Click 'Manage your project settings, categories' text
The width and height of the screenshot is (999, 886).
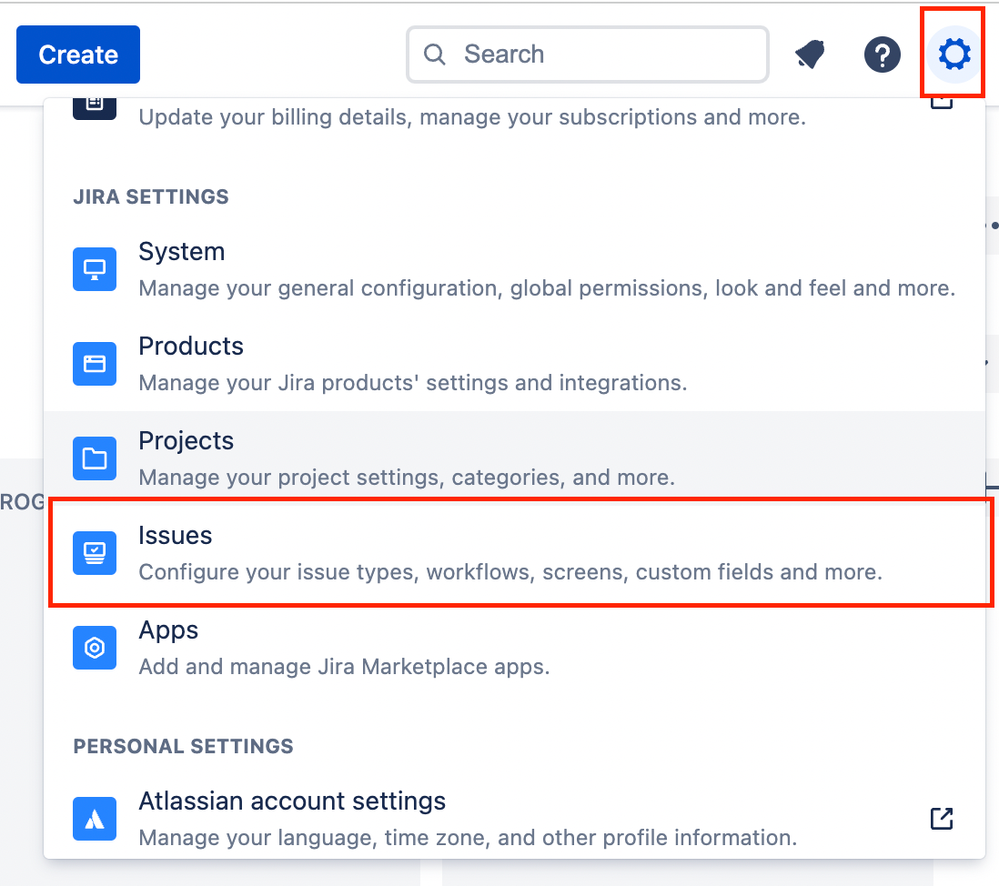[406, 477]
